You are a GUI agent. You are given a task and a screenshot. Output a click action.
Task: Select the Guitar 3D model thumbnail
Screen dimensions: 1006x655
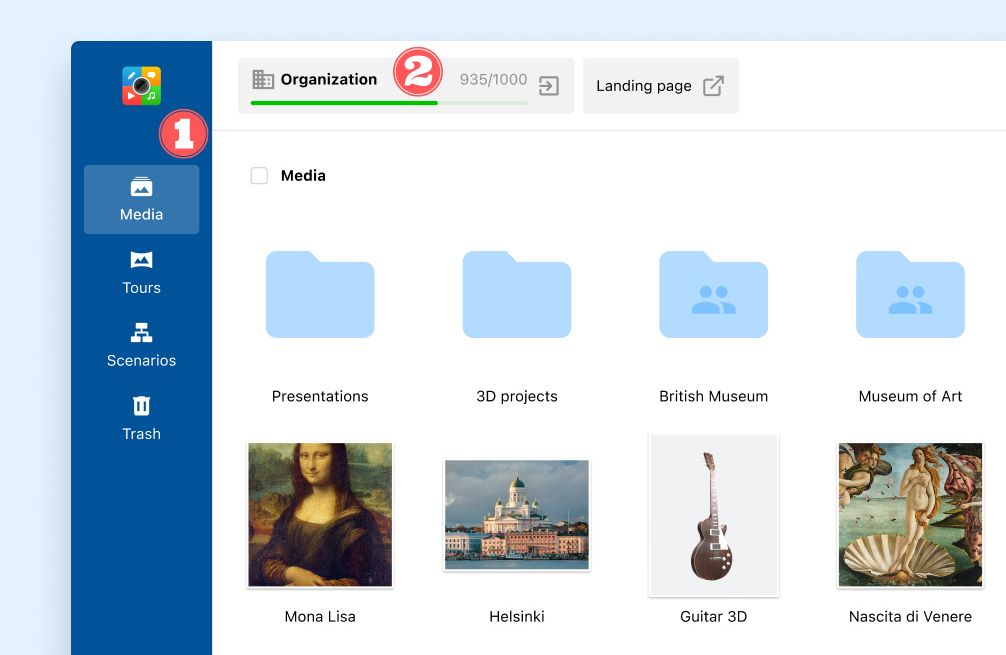(x=713, y=515)
